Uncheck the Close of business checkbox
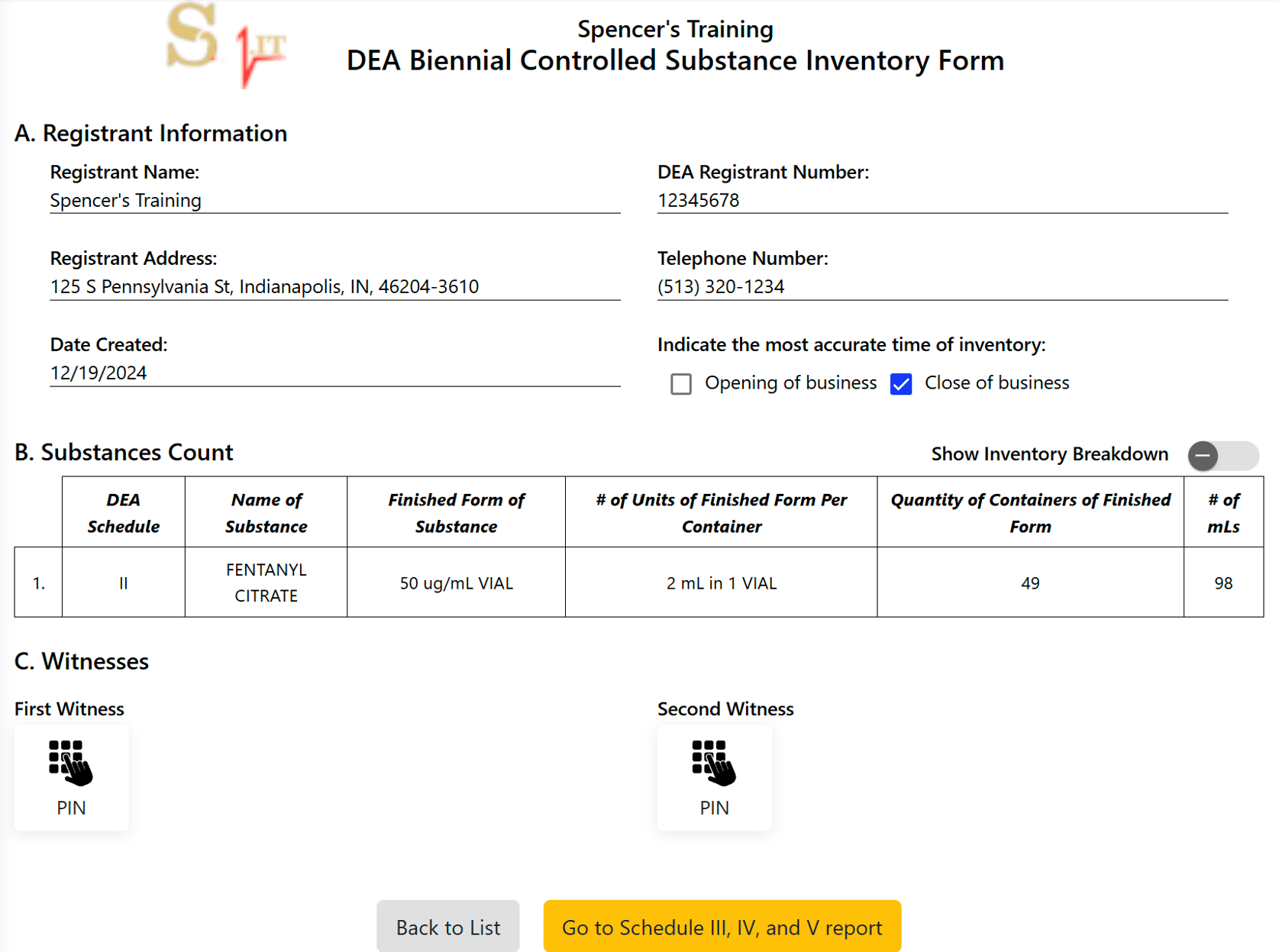 (x=901, y=384)
